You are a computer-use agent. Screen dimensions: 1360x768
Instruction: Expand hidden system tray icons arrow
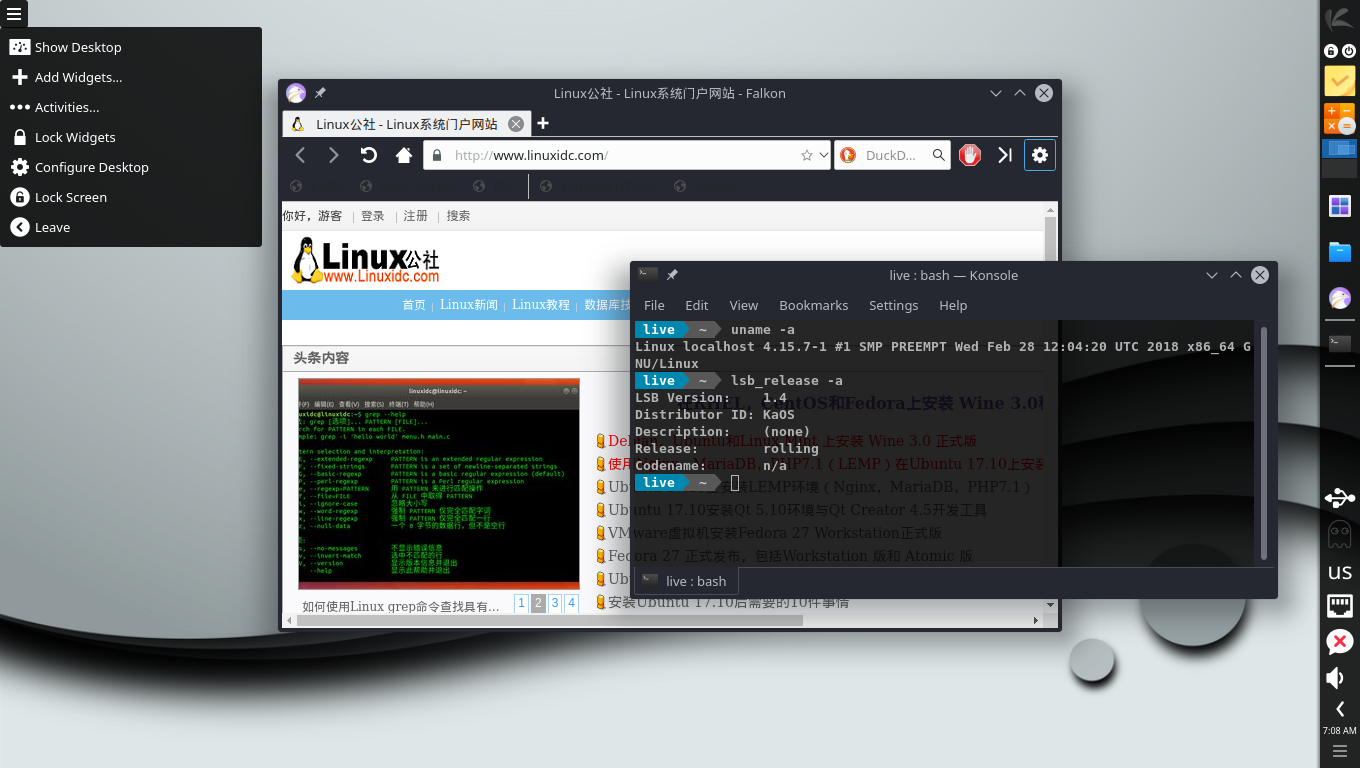pyautogui.click(x=1340, y=709)
